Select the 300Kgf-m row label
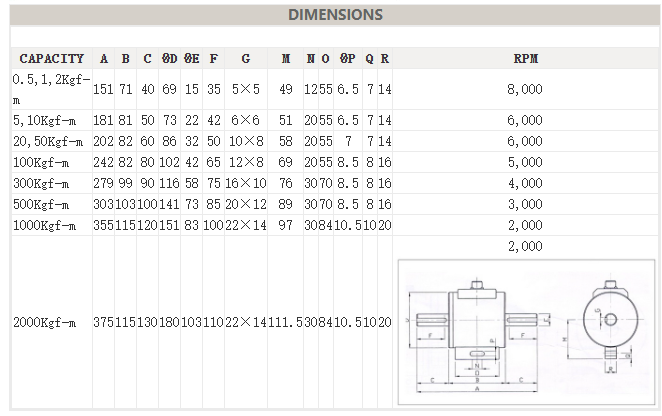Image resolution: width=662 pixels, height=416 pixels. click(41, 183)
